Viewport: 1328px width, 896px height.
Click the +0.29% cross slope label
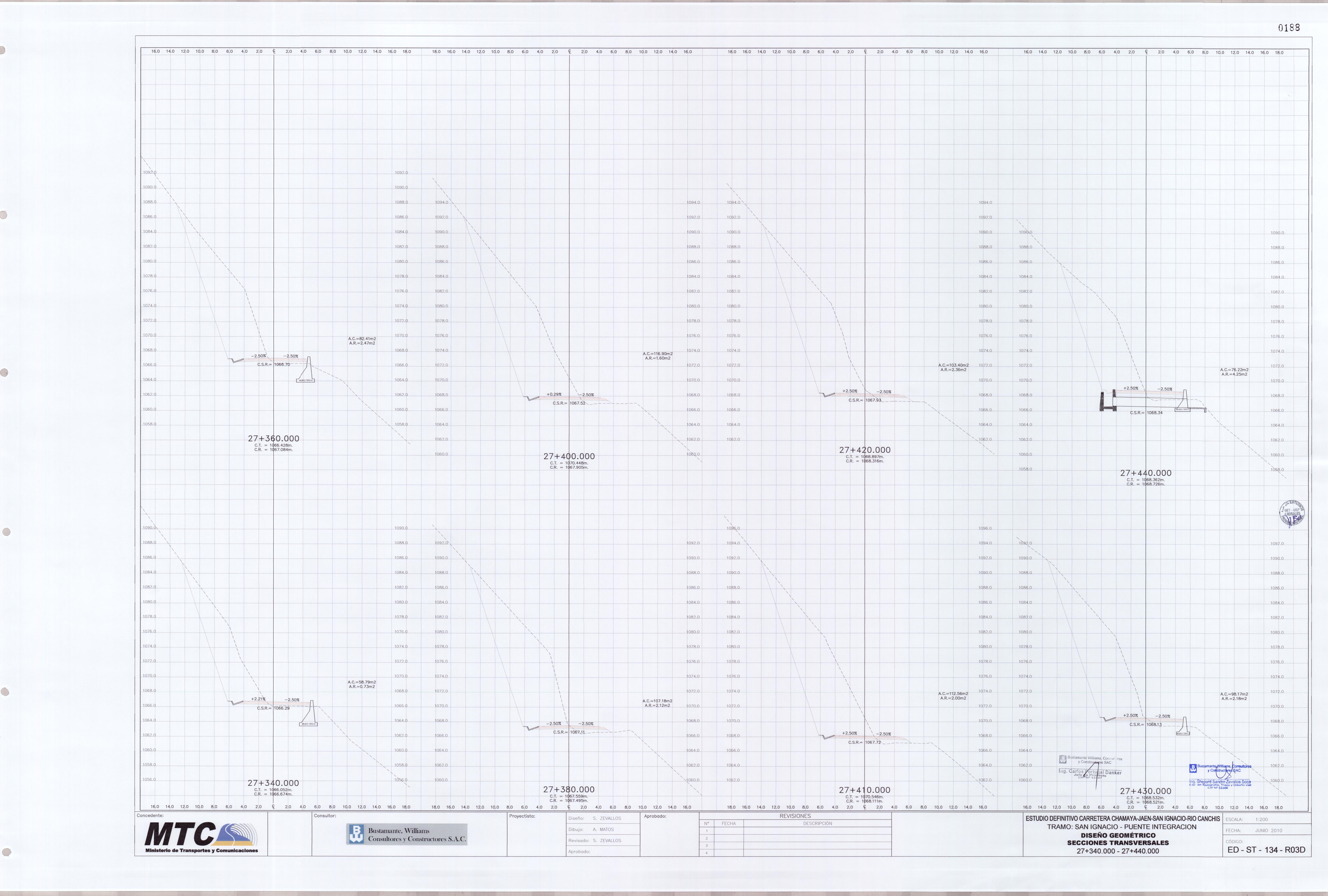point(554,395)
